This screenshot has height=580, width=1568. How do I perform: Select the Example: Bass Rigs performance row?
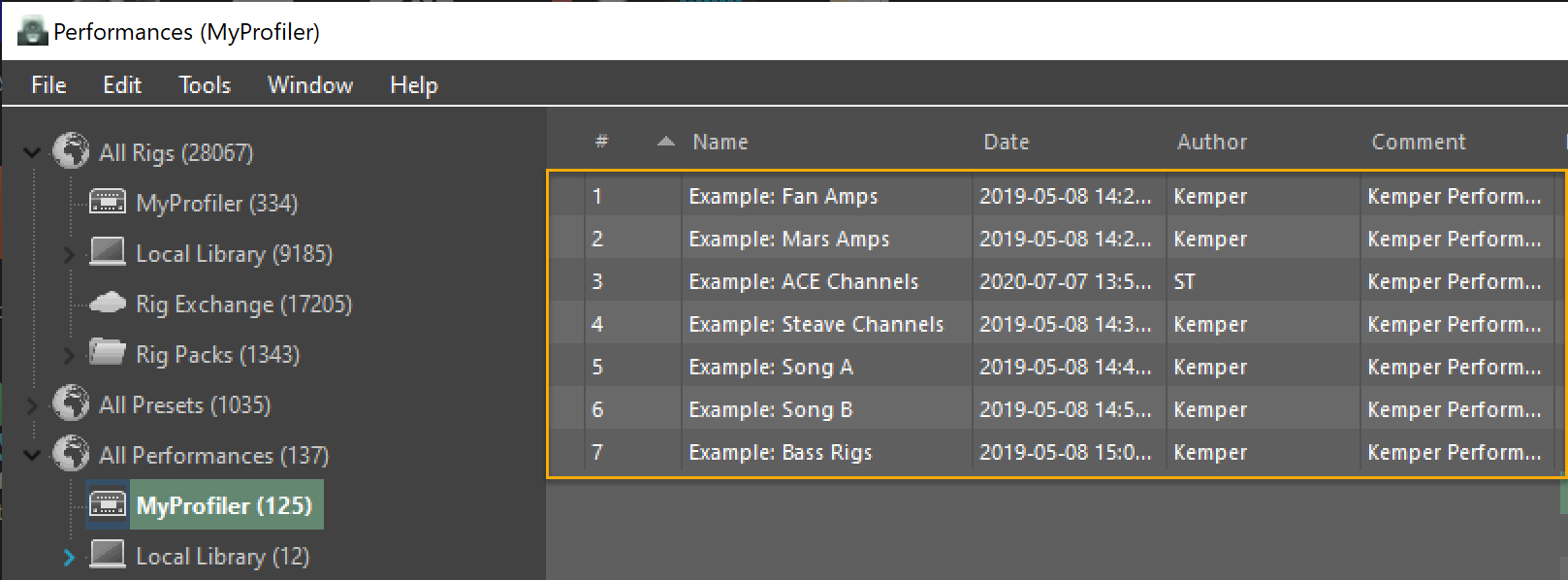(780, 452)
